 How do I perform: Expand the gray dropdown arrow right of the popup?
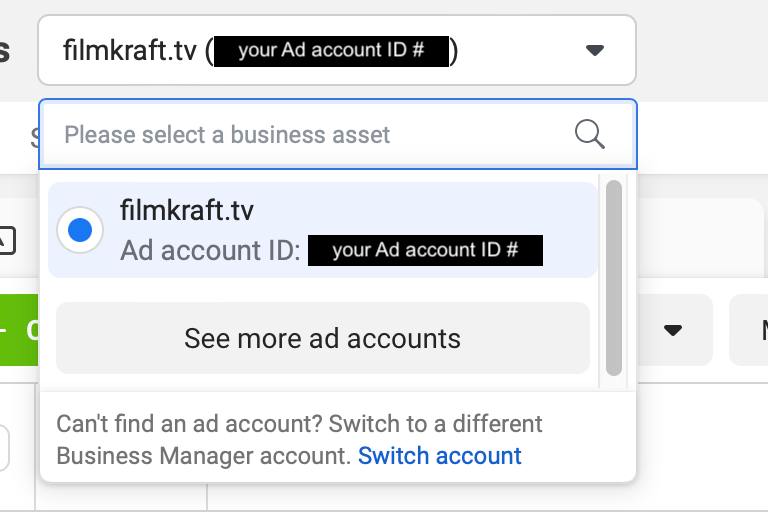pos(672,330)
